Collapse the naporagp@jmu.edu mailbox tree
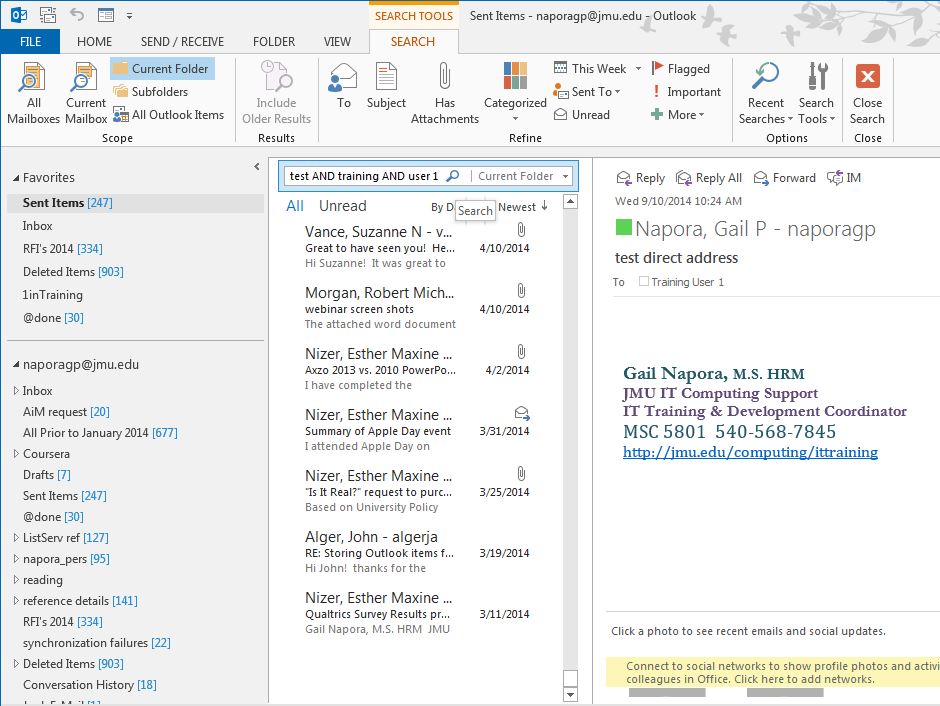The width and height of the screenshot is (940, 706). coord(16,364)
